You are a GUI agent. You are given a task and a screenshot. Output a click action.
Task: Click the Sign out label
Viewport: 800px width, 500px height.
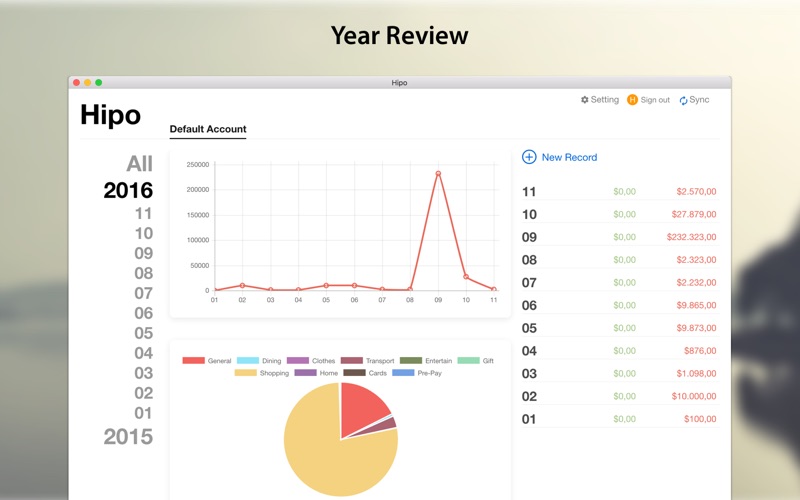[x=655, y=100]
